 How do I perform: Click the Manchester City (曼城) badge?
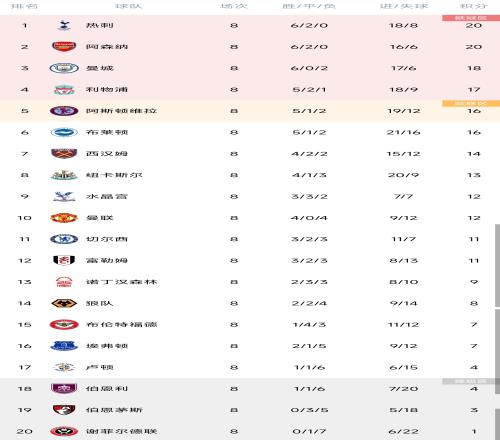click(64, 68)
